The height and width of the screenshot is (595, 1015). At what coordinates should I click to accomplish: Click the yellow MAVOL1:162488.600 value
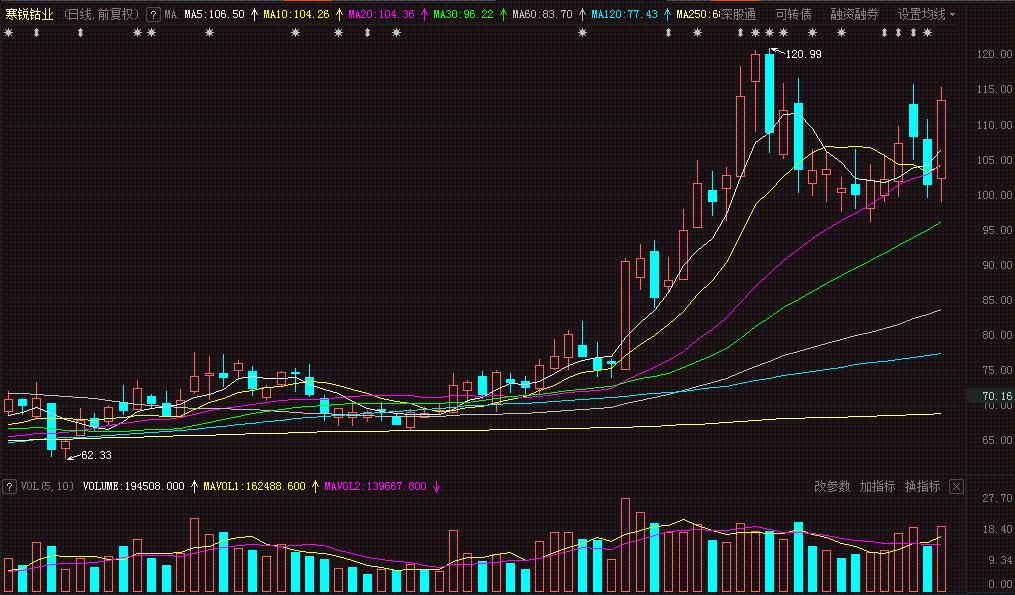[x=254, y=486]
